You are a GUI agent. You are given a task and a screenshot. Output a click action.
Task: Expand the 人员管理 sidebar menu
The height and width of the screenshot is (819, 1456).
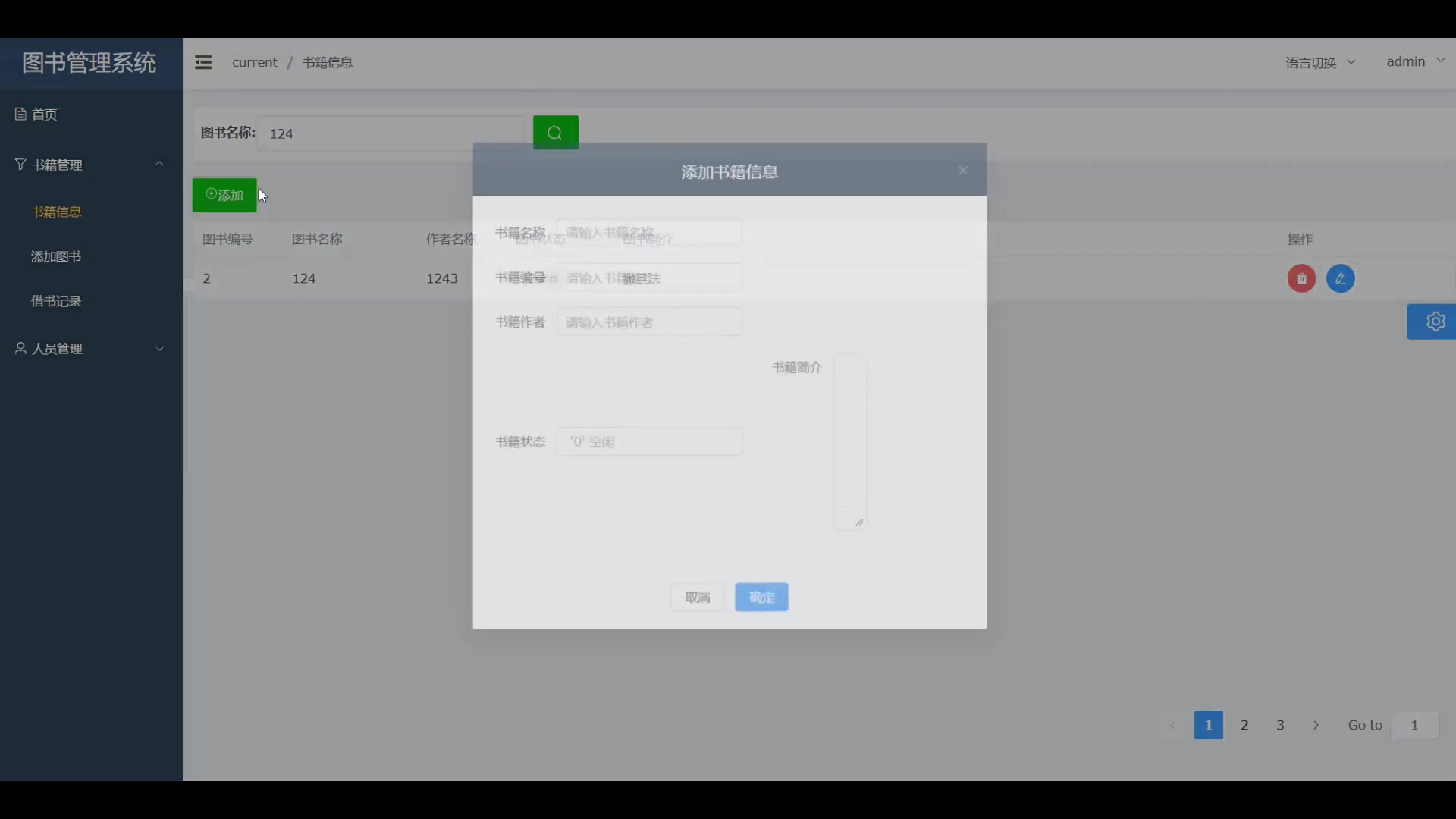pos(91,348)
